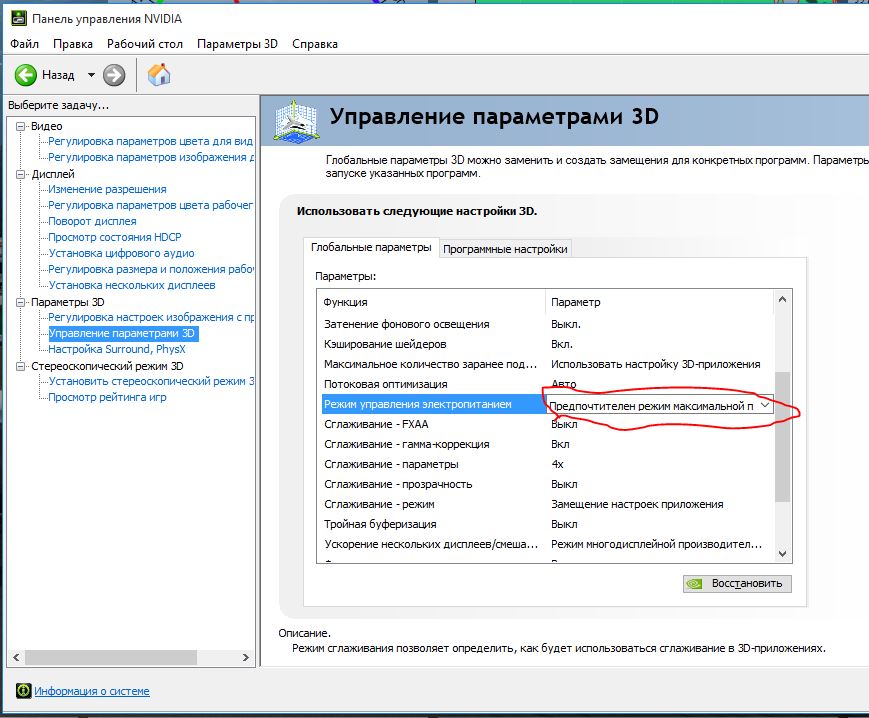Viewport: 869px width, 718px height.
Task: Collapse the Стереоскопический режим 3D group
Action: pyautogui.click(x=21, y=366)
